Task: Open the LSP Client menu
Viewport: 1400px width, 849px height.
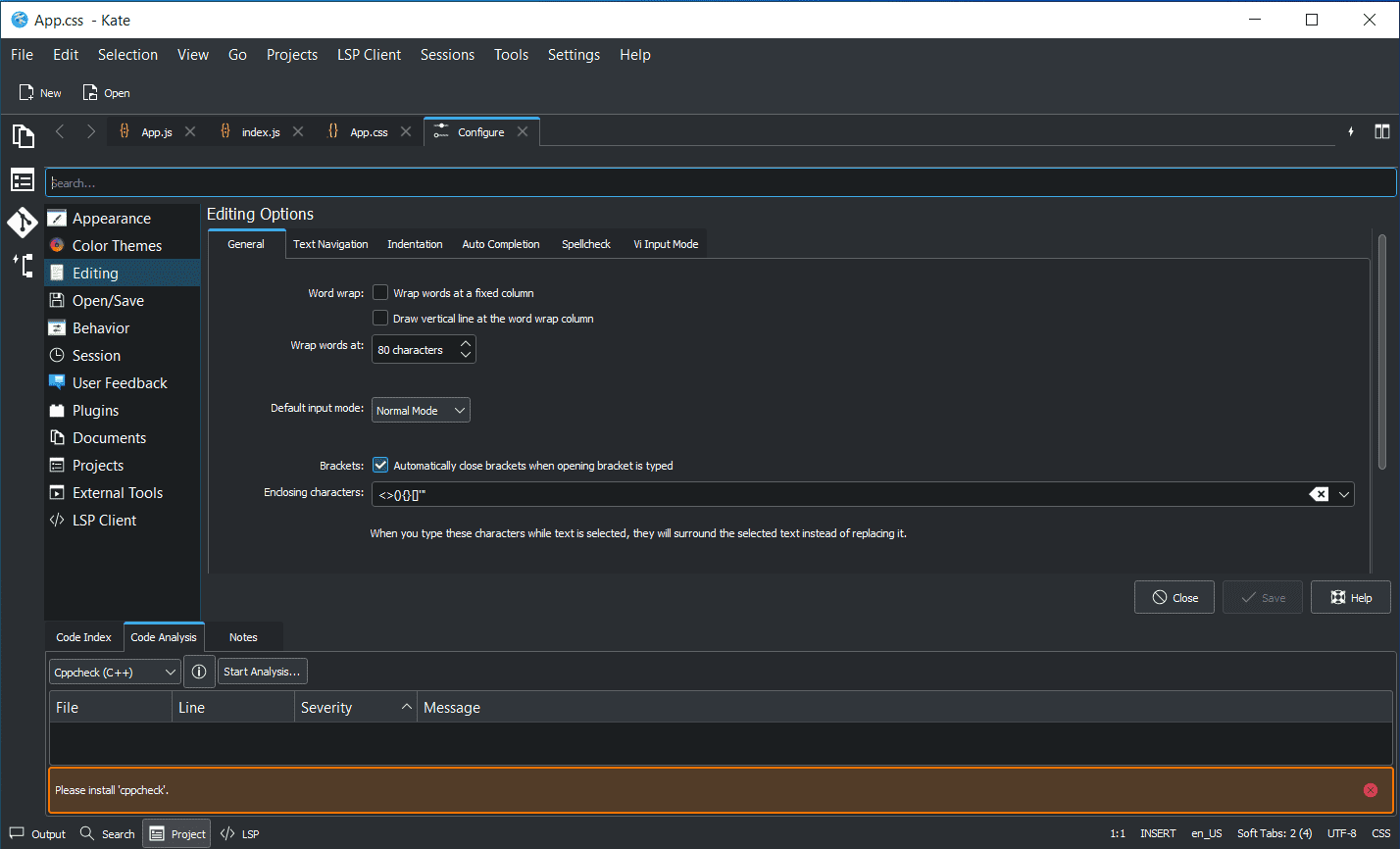Action: tap(369, 55)
